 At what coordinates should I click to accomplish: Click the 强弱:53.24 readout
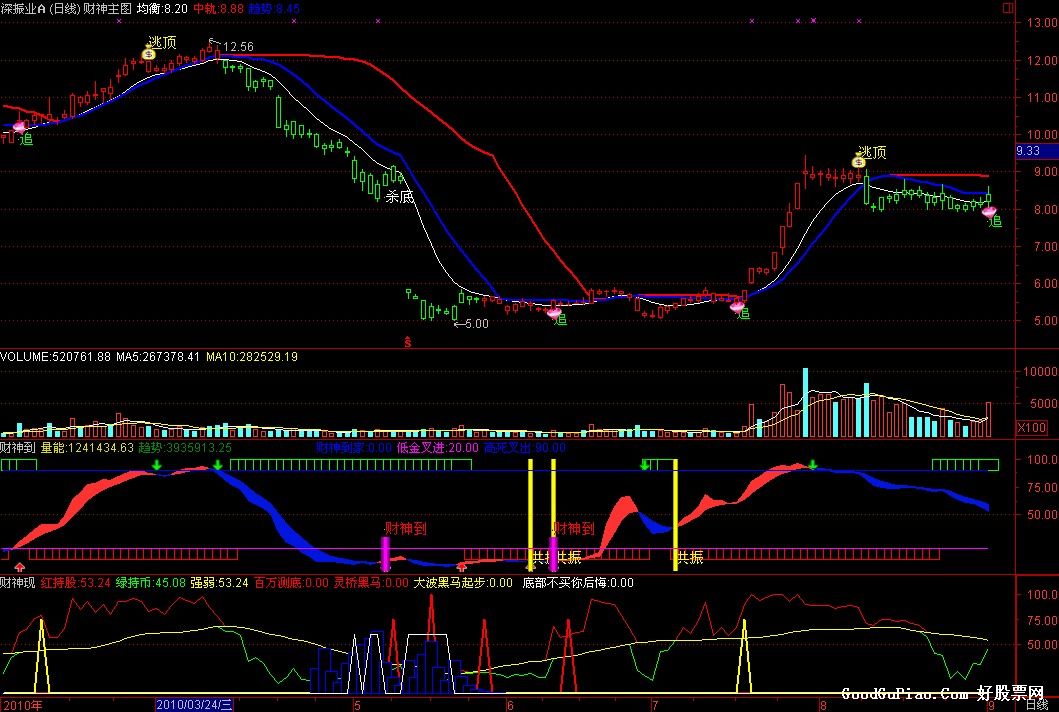tap(219, 582)
